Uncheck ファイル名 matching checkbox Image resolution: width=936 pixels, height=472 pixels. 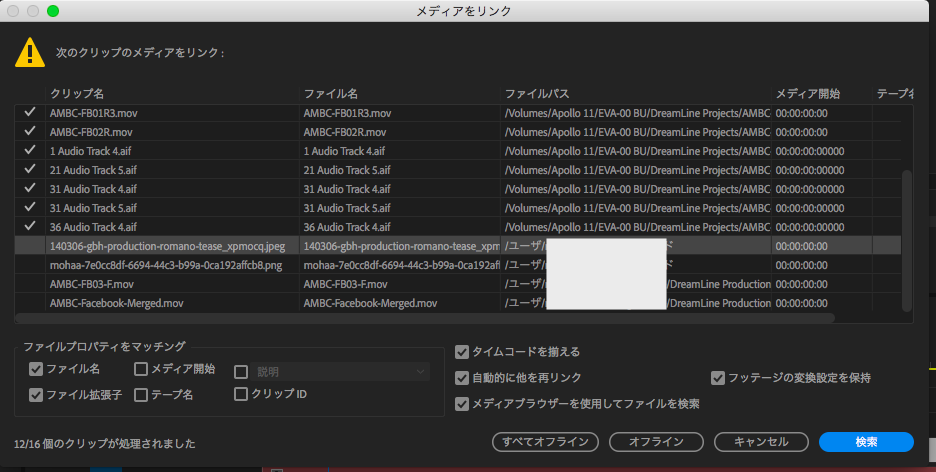(36, 369)
